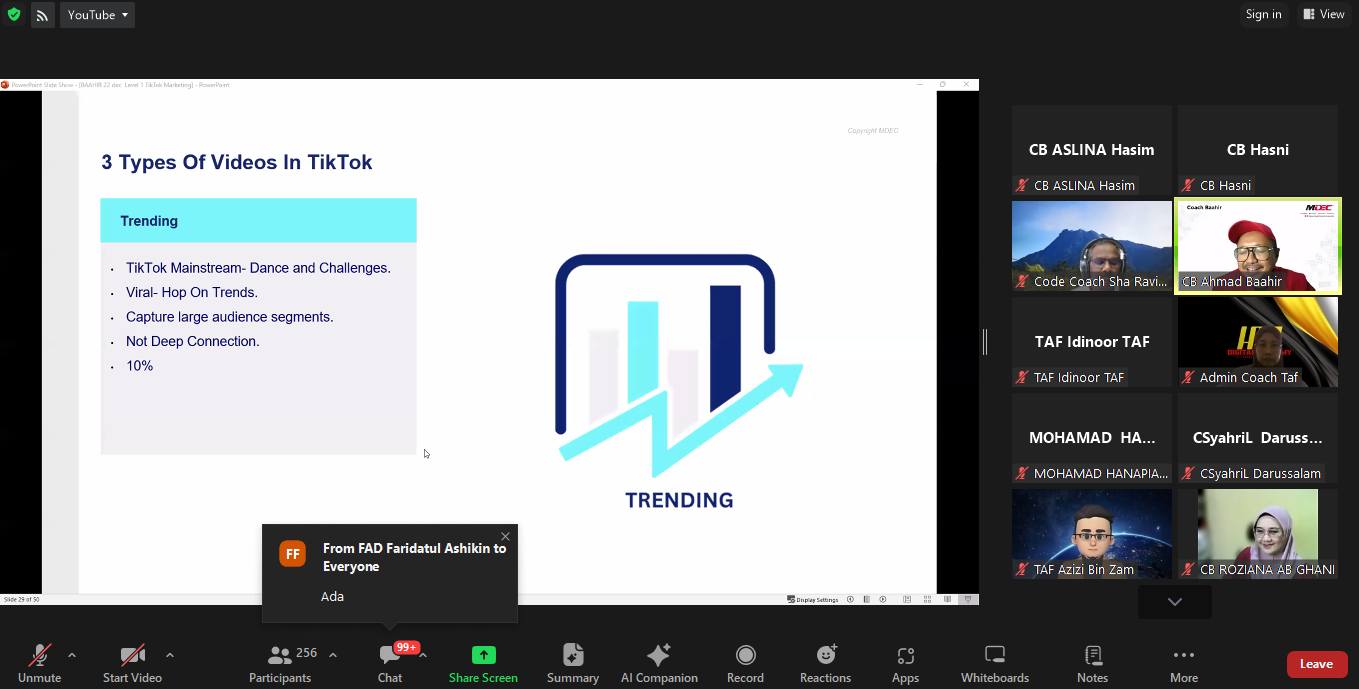
Task: Click the chat message 'Ada' preview
Action: coord(332,596)
